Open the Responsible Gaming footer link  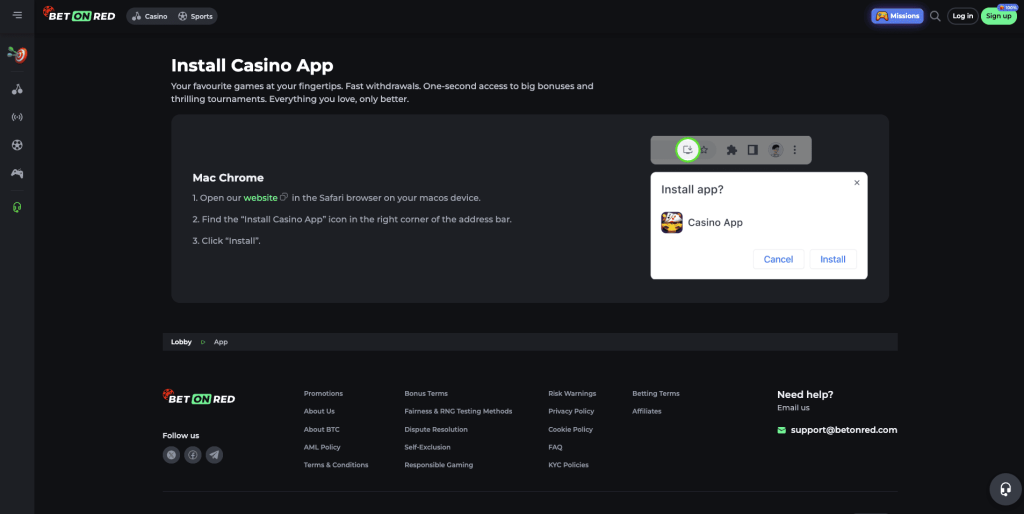tap(439, 464)
